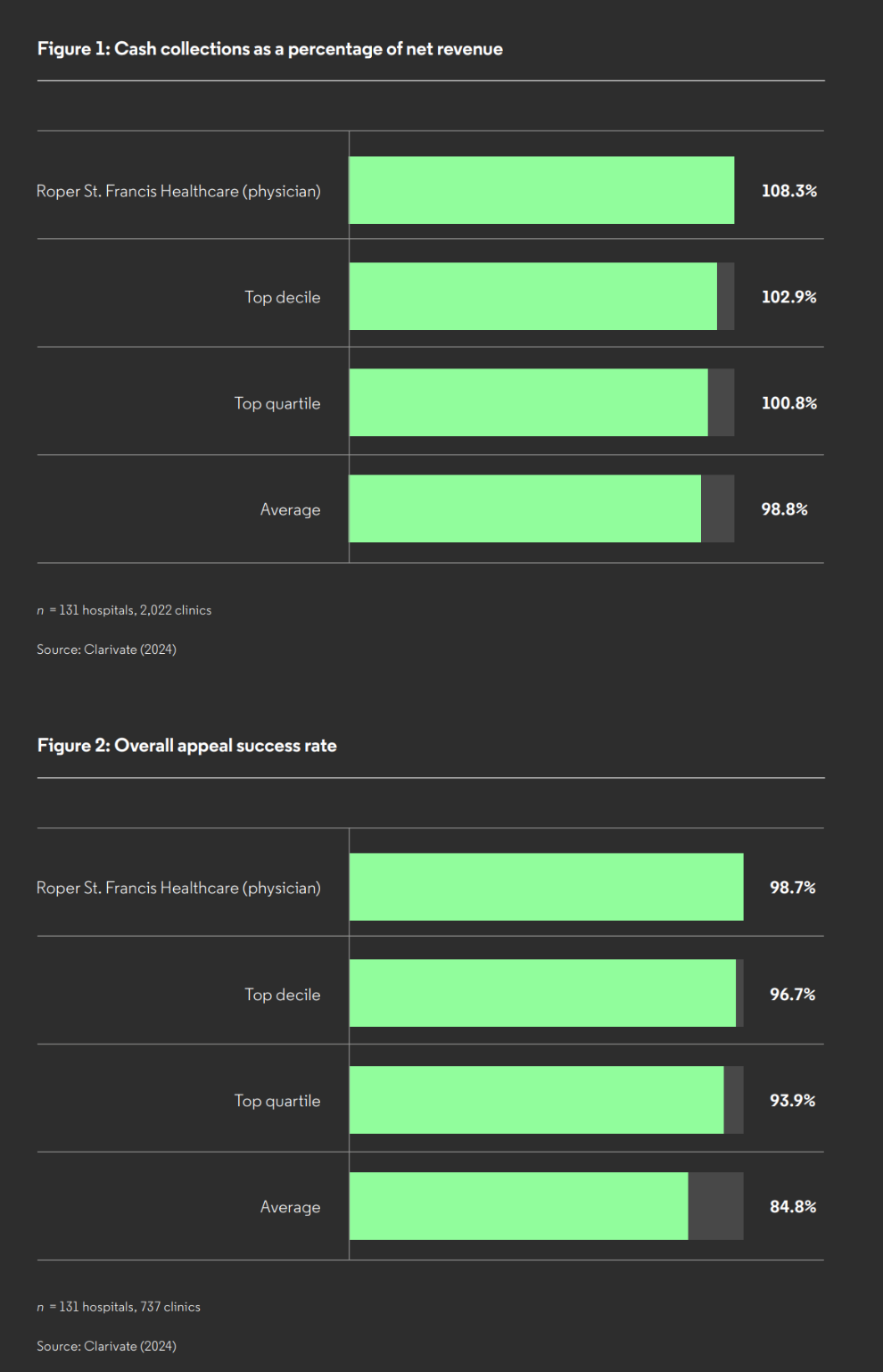
Task: Click the Roper St. Francis label in Figure 2
Action: coord(178,888)
